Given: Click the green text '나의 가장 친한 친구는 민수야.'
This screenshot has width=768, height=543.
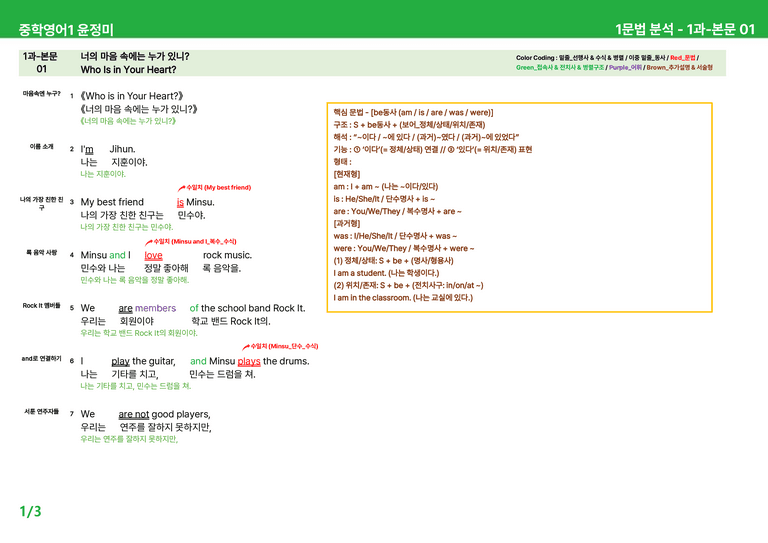Looking at the screenshot, I should [x=126, y=227].
